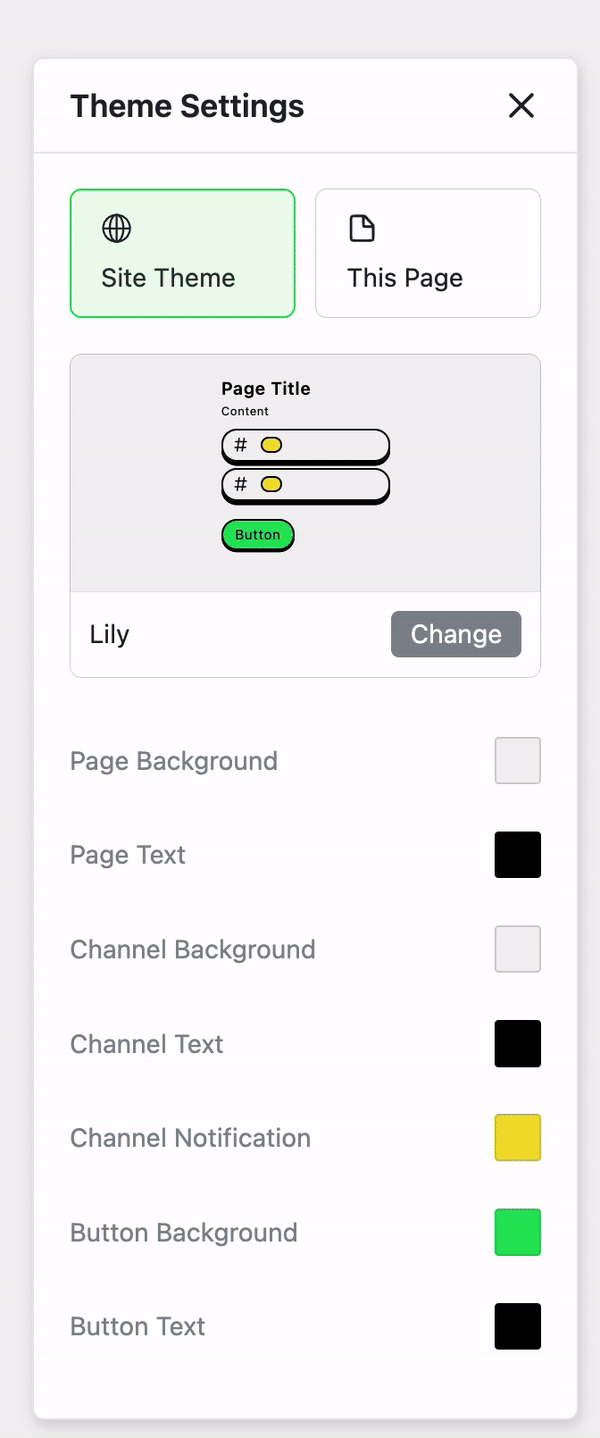Click the Channel Notification label
The image size is (600, 1438).
pyautogui.click(x=190, y=1138)
